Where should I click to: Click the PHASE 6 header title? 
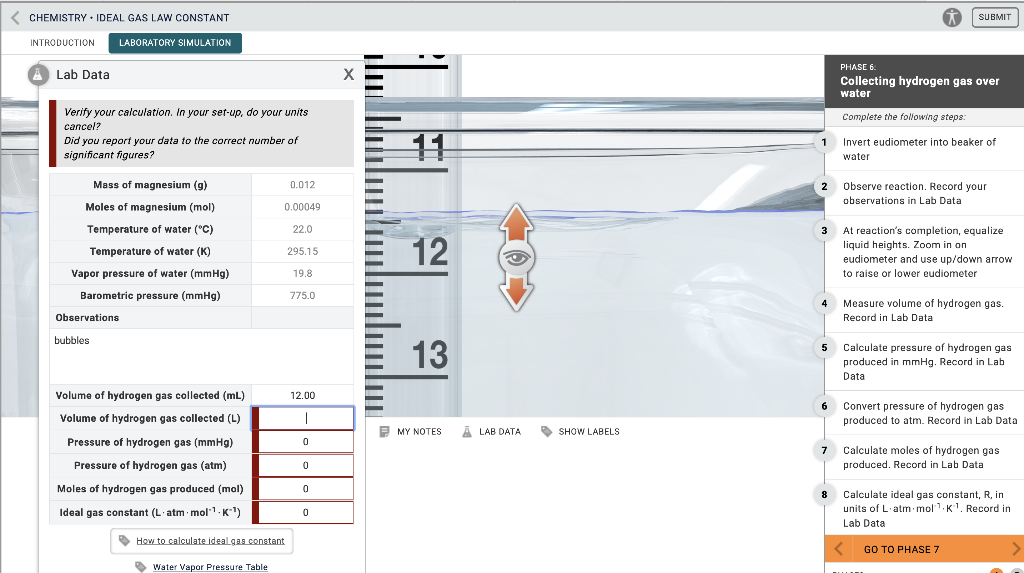pos(920,87)
